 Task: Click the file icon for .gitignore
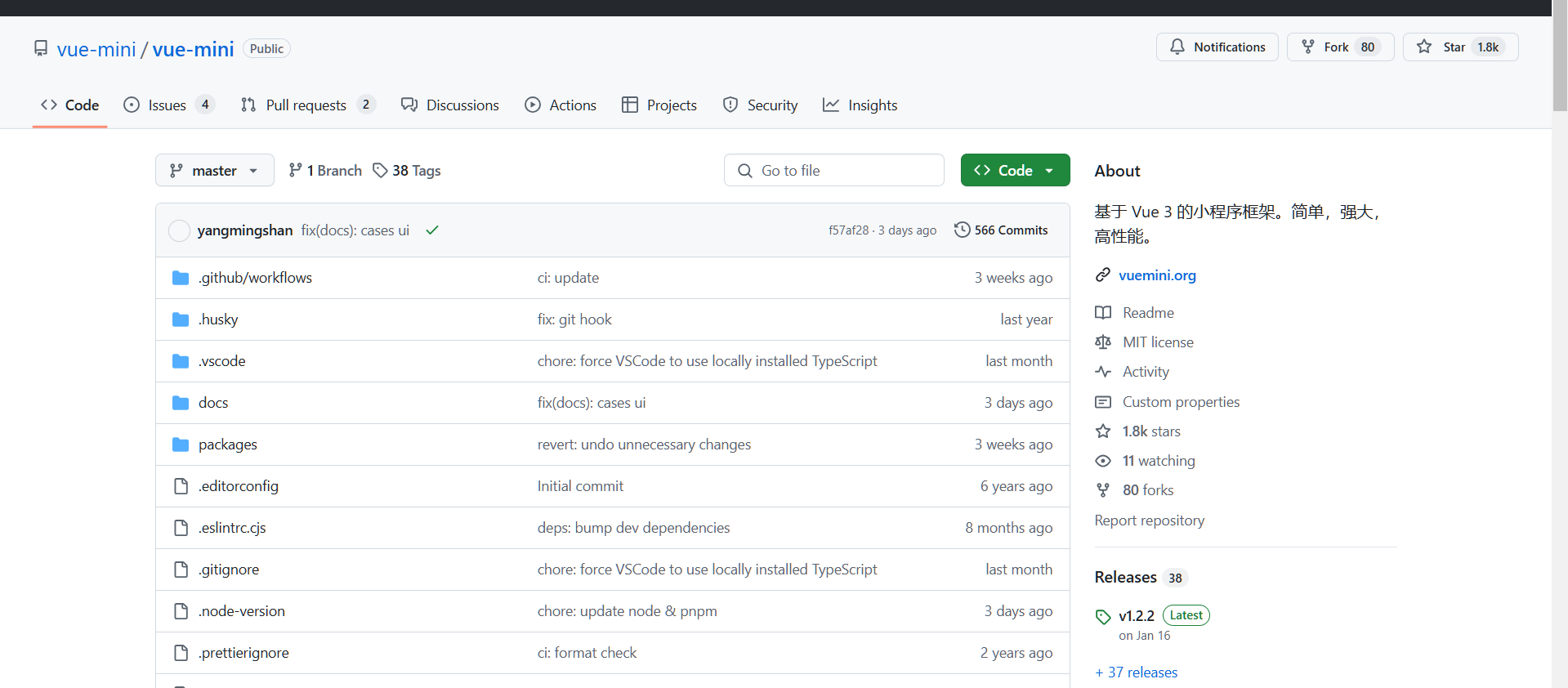click(181, 570)
